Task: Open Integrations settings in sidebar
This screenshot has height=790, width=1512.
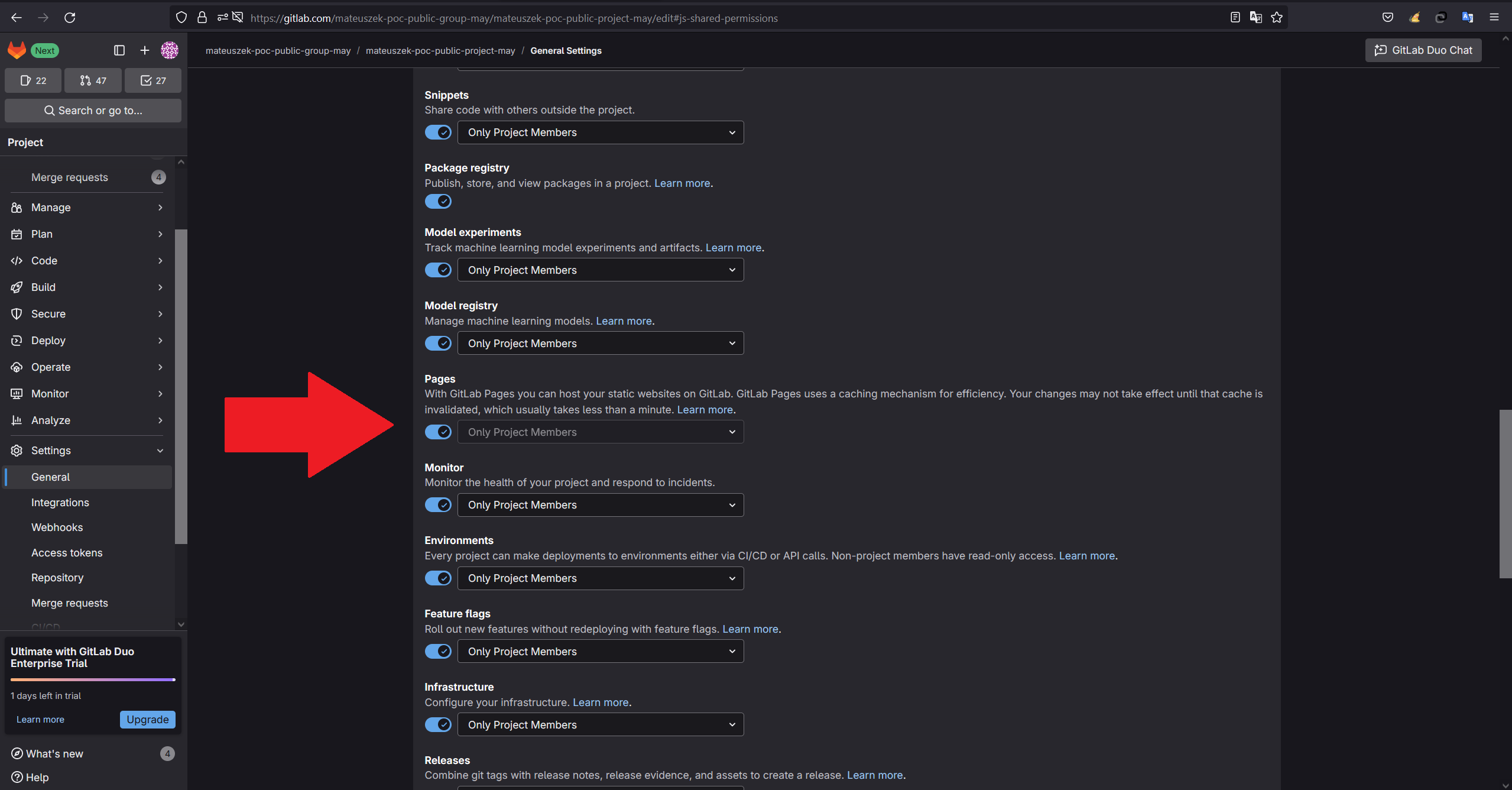Action: (x=60, y=503)
